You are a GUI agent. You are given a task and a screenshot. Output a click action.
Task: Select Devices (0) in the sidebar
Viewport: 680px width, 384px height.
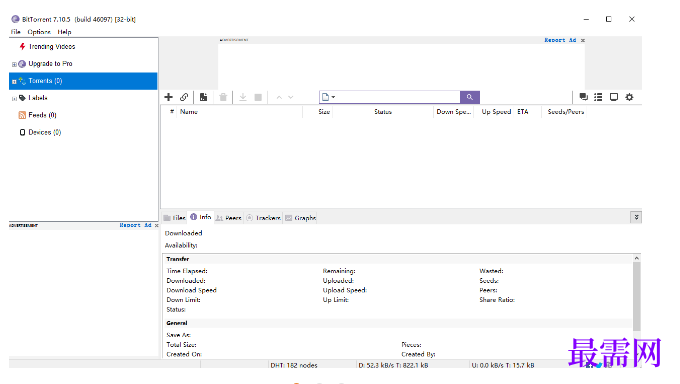pyautogui.click(x=45, y=132)
